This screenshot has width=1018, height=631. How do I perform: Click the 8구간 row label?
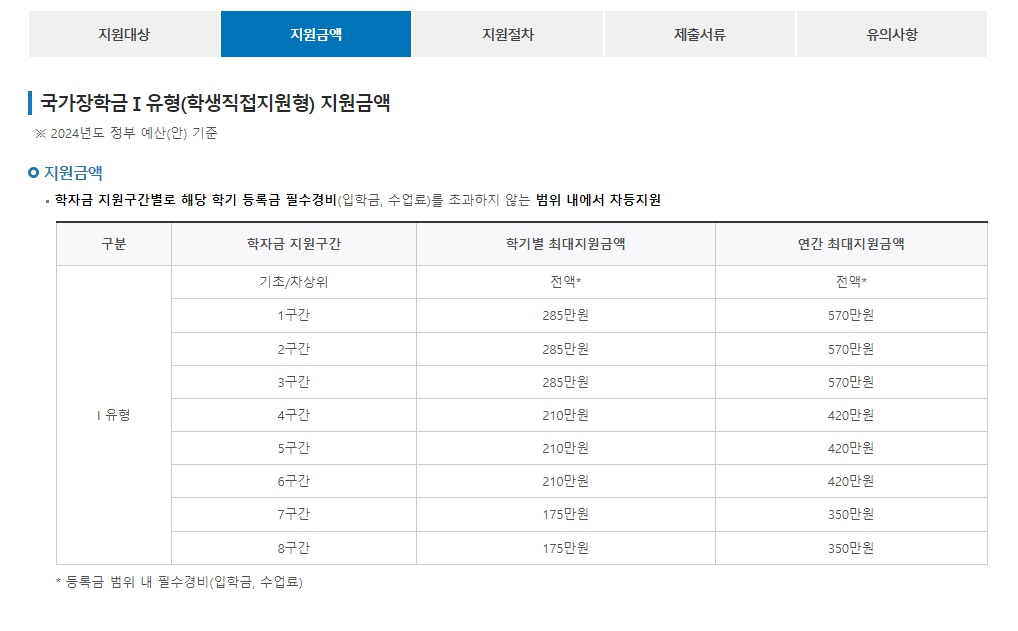293,548
